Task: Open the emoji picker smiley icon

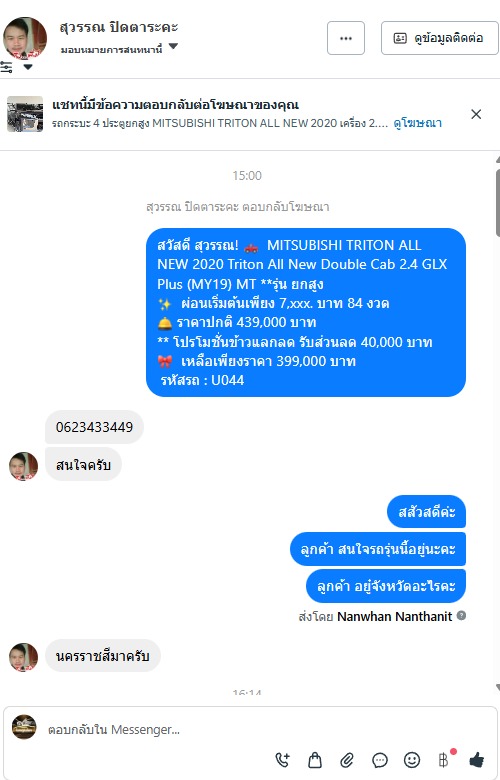Action: coord(412,760)
